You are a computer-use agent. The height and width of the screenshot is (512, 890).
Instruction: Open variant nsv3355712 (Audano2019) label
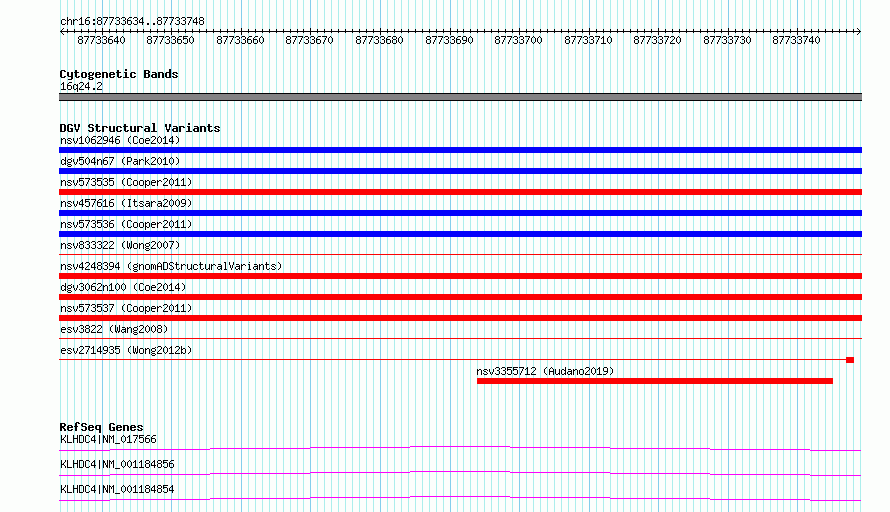pos(545,371)
